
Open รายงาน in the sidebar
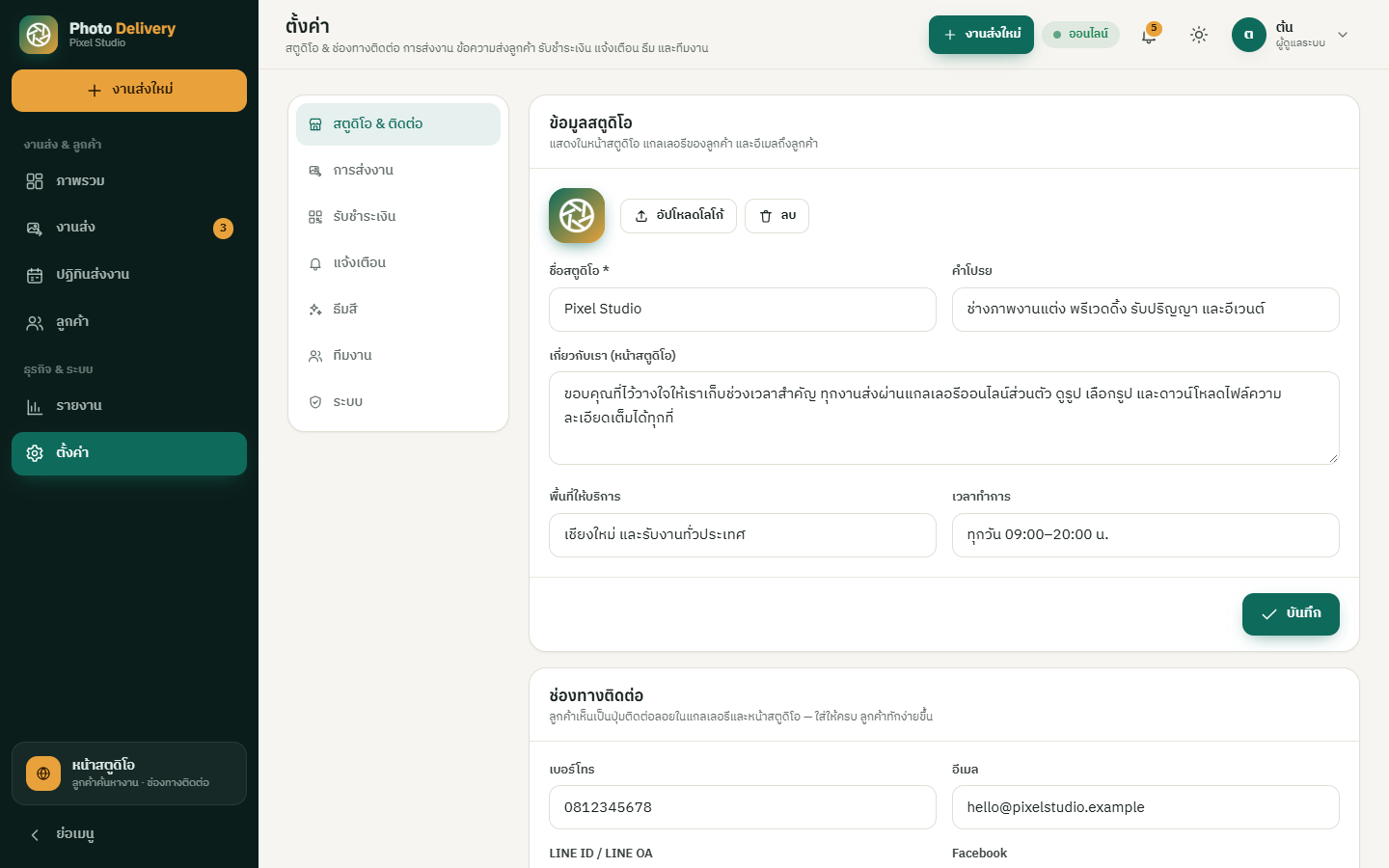tap(129, 406)
